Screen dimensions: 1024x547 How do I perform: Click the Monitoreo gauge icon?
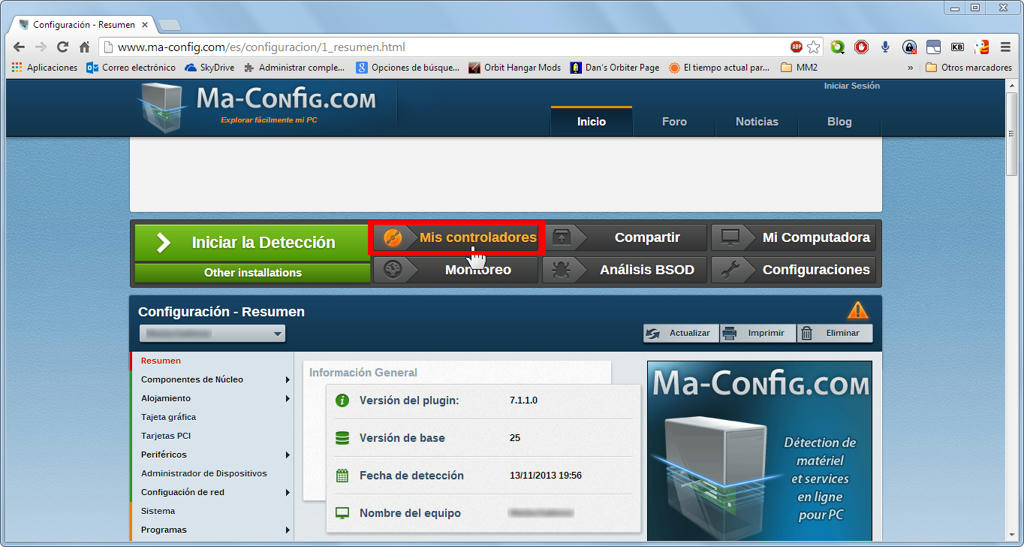coord(392,270)
